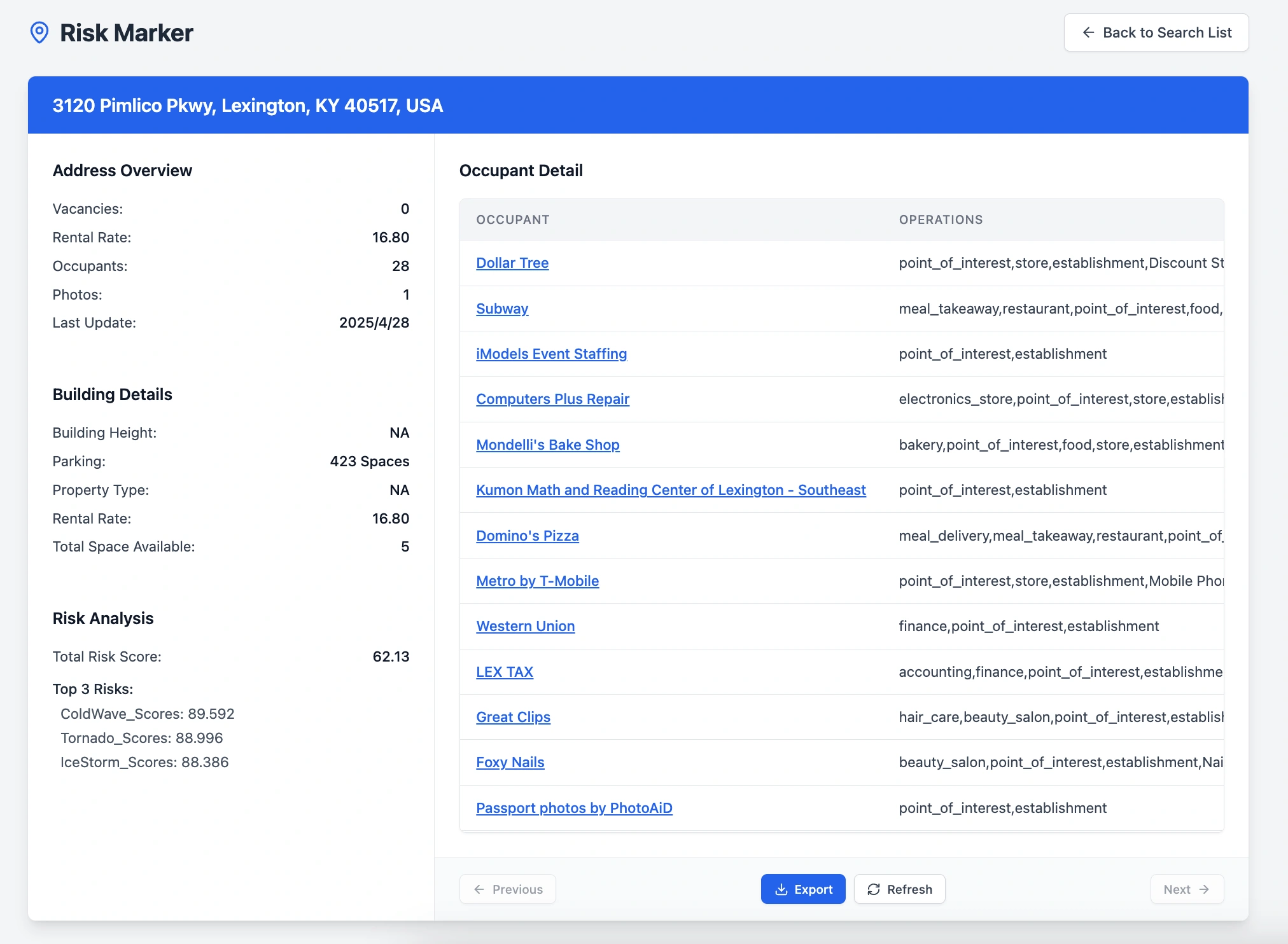Select the address title 3120 Pimlico Pkwy
The width and height of the screenshot is (1288, 944).
click(248, 106)
